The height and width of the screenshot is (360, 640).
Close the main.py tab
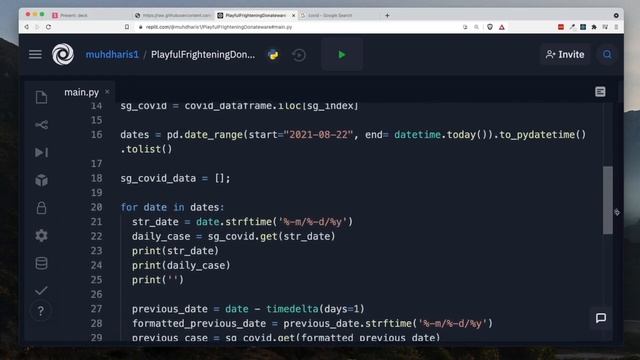tap(107, 92)
